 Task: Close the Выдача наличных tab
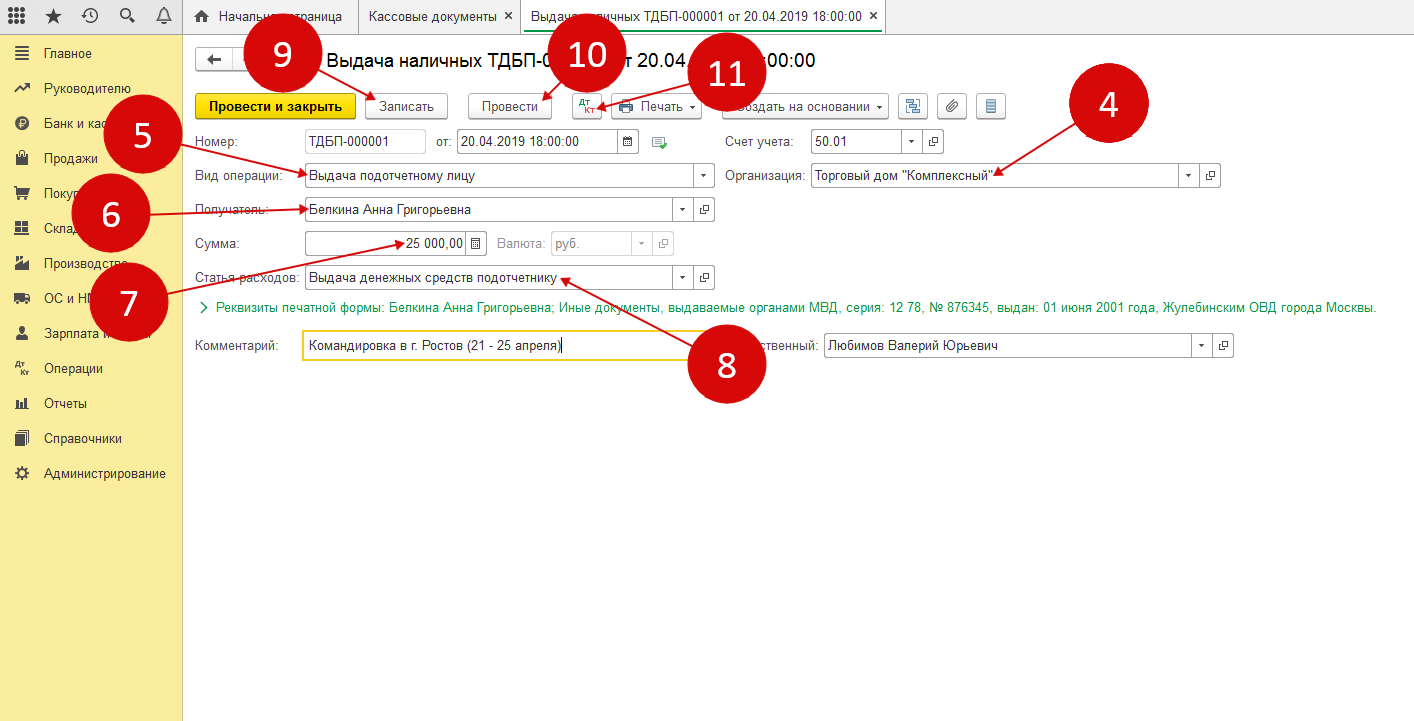(x=873, y=17)
